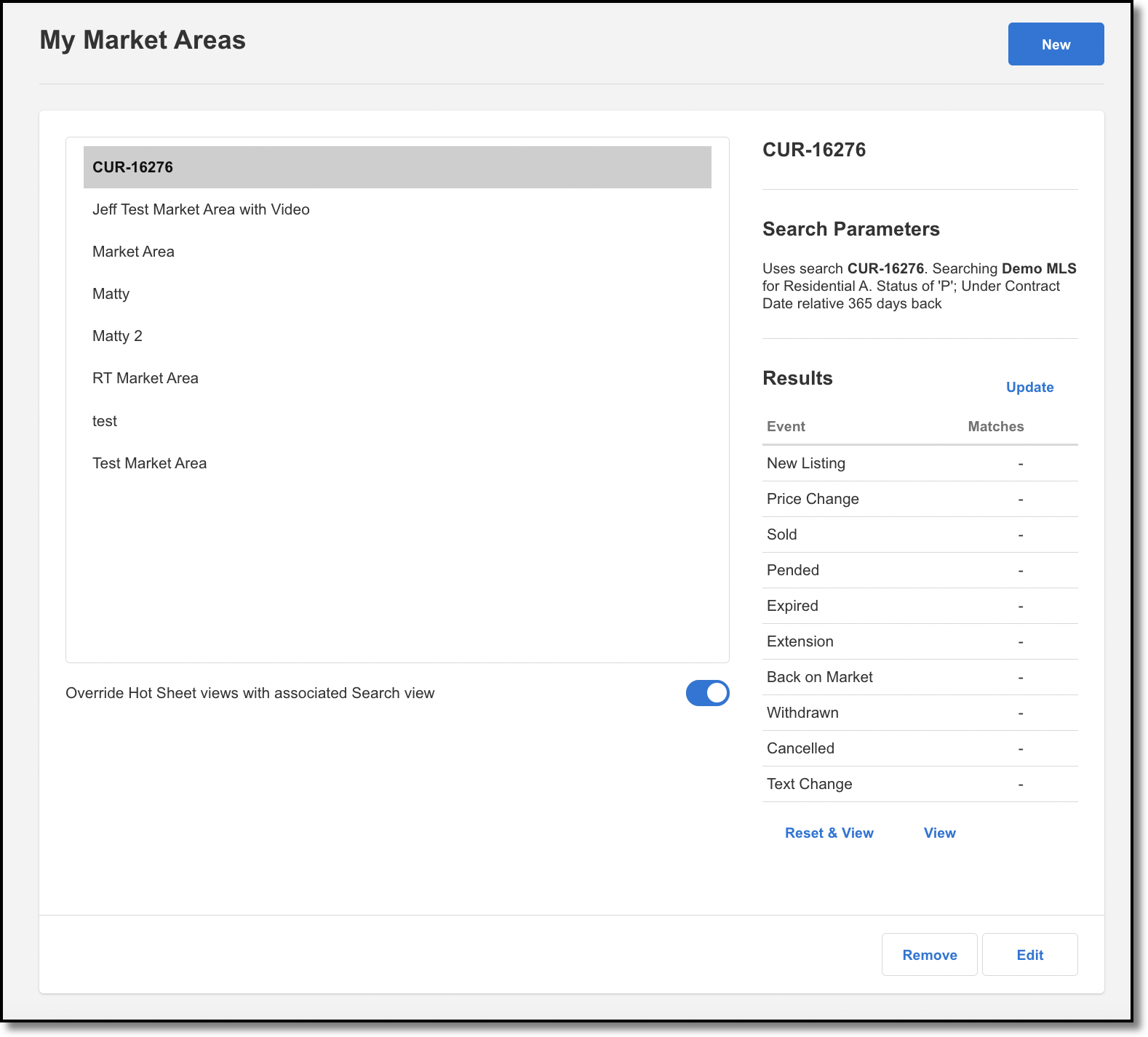Viewport: 1148px width, 1037px height.
Task: Choose the Market Area list entry
Action: coord(397,252)
